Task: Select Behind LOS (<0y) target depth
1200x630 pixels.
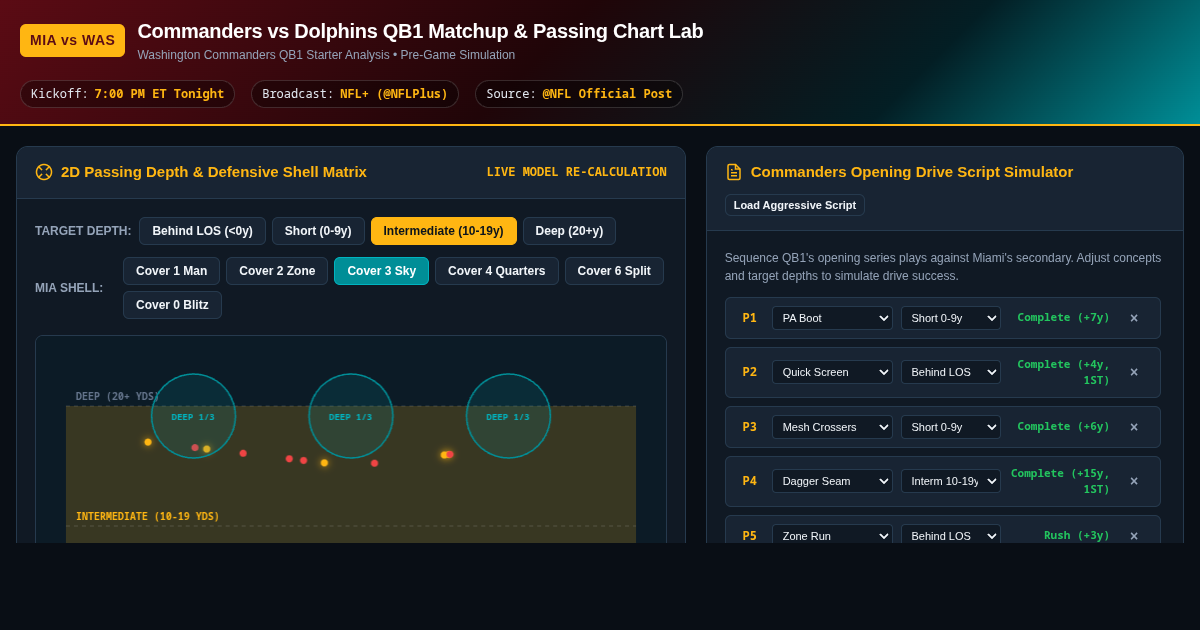Action: (x=202, y=231)
